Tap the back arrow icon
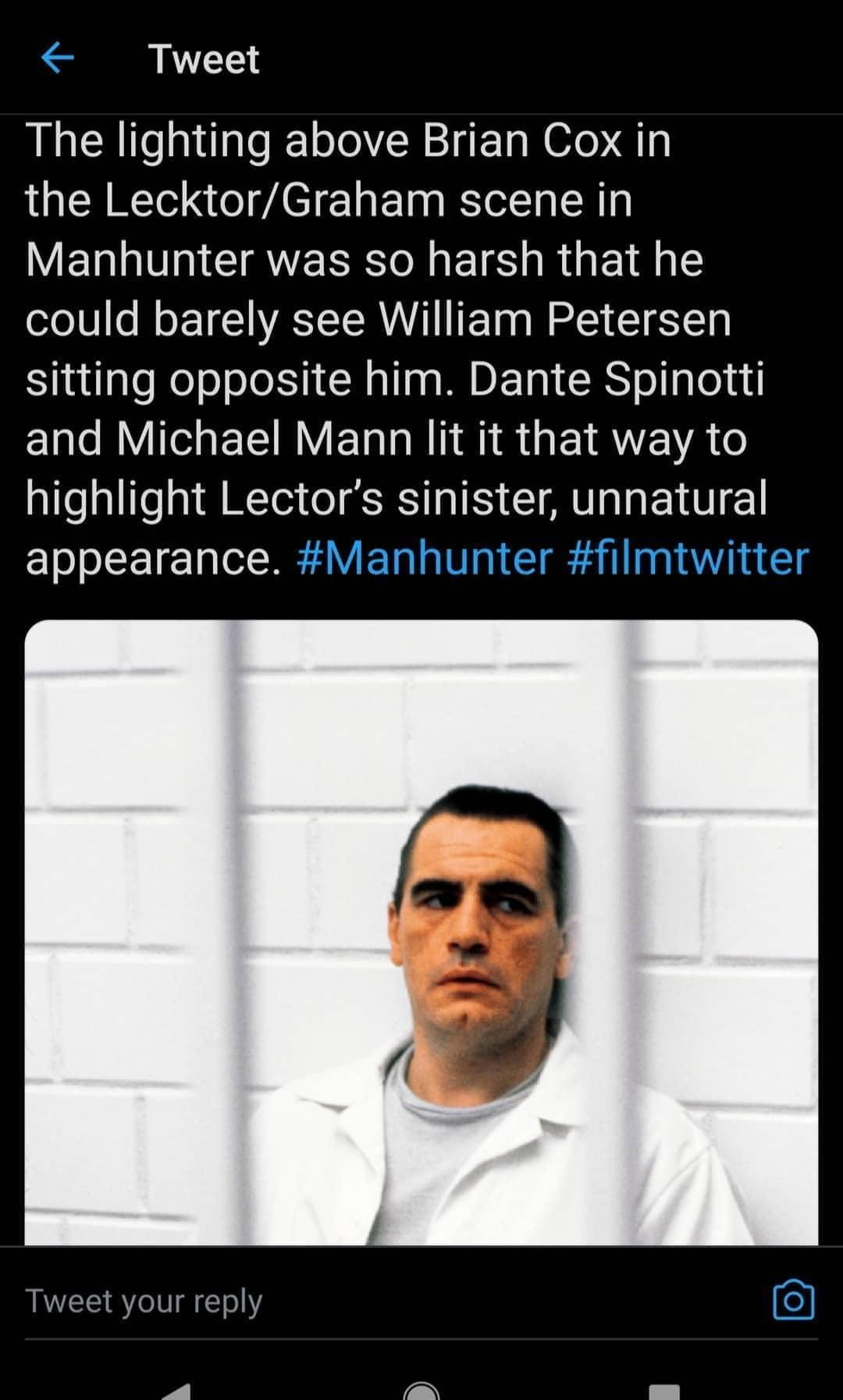The image size is (843, 1400). click(x=57, y=58)
